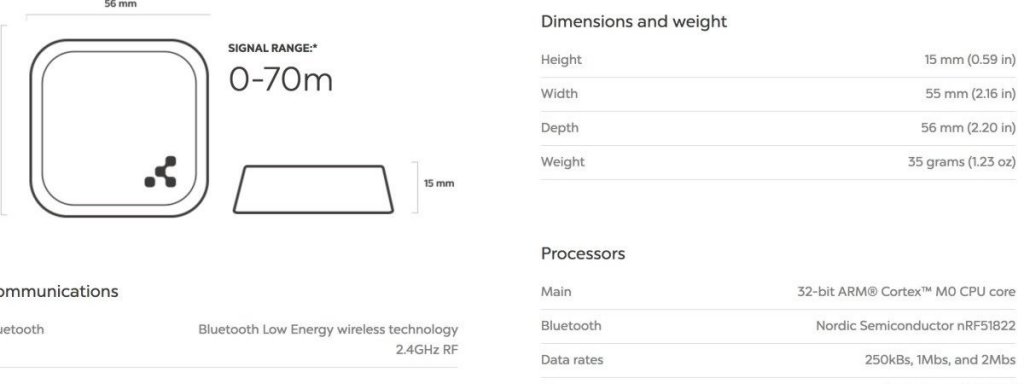Image resolution: width=1024 pixels, height=384 pixels.
Task: Click the SIGNAL RANGE label
Action: pos(273,48)
